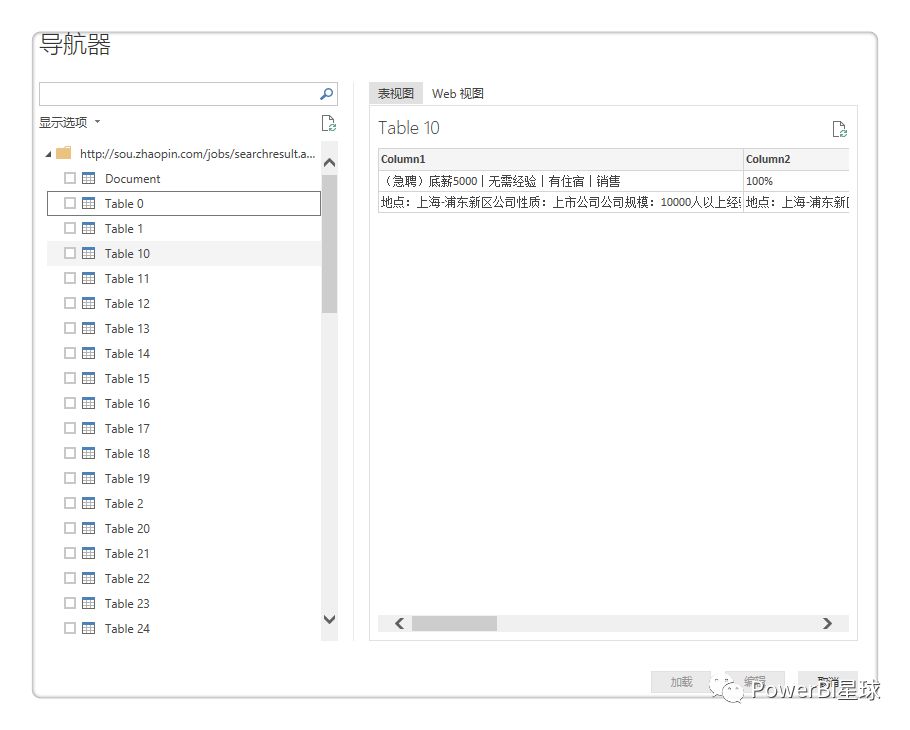Select the Table 14 row
Screen dimensions: 910x730
[183, 353]
